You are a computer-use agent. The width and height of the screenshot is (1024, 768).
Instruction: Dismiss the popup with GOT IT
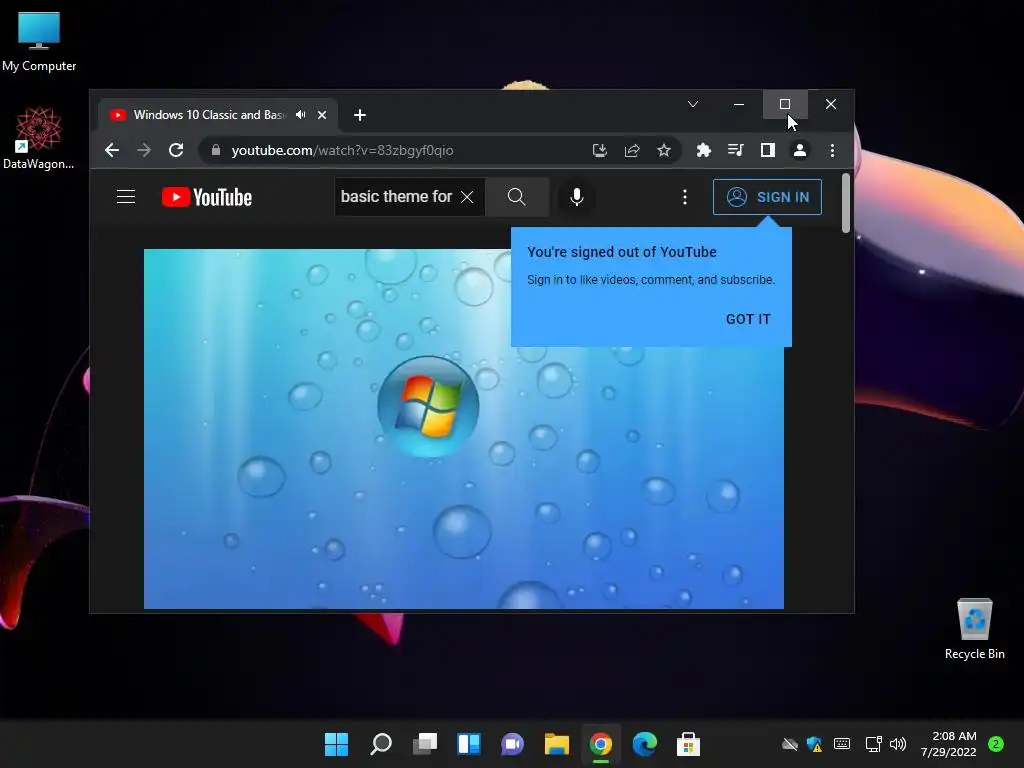click(748, 319)
